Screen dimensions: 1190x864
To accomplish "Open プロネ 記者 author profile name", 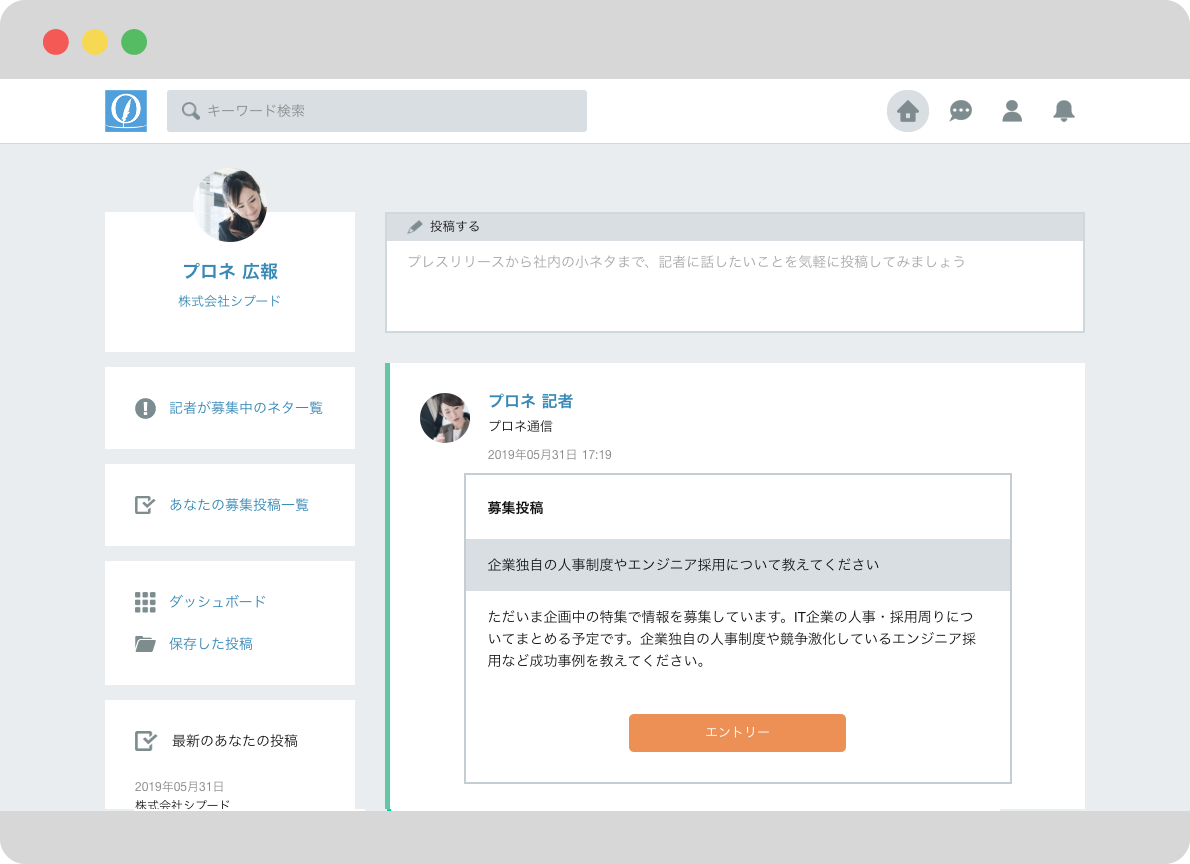I will tap(530, 401).
